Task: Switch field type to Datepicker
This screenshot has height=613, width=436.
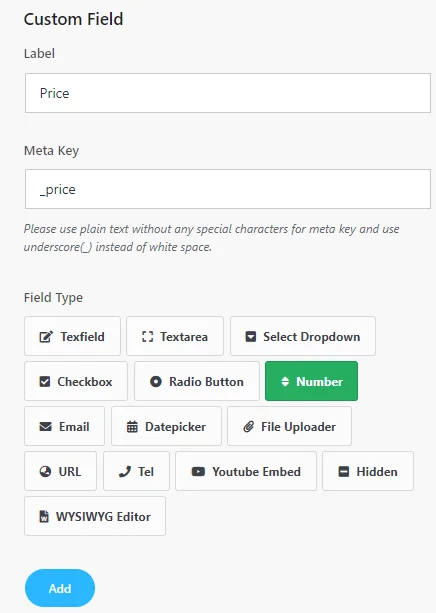Action: pos(166,426)
